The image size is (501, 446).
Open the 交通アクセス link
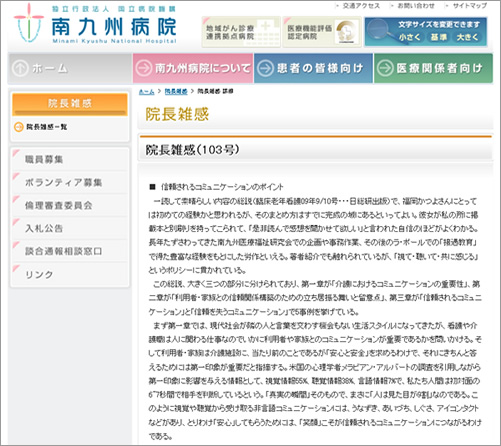click(361, 6)
